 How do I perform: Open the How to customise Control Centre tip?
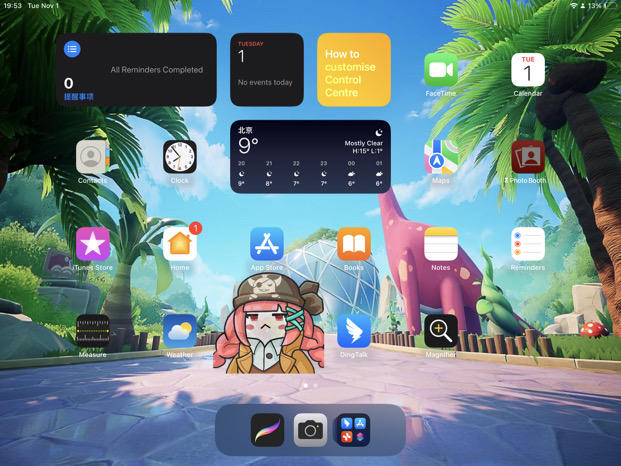tap(354, 70)
